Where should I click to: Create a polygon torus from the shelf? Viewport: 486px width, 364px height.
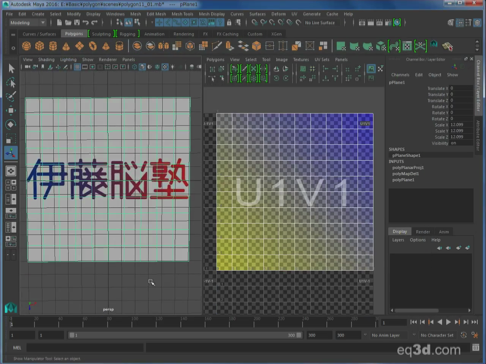[x=93, y=46]
